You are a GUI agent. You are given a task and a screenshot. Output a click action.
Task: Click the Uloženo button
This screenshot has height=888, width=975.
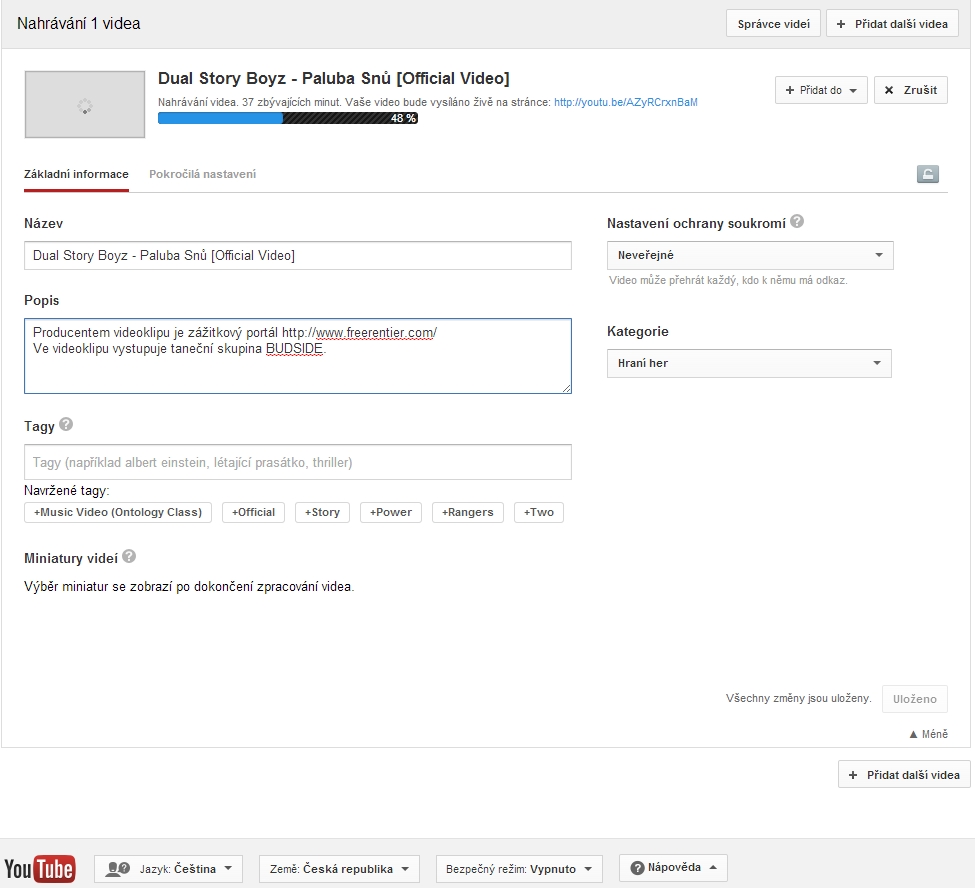click(x=915, y=699)
